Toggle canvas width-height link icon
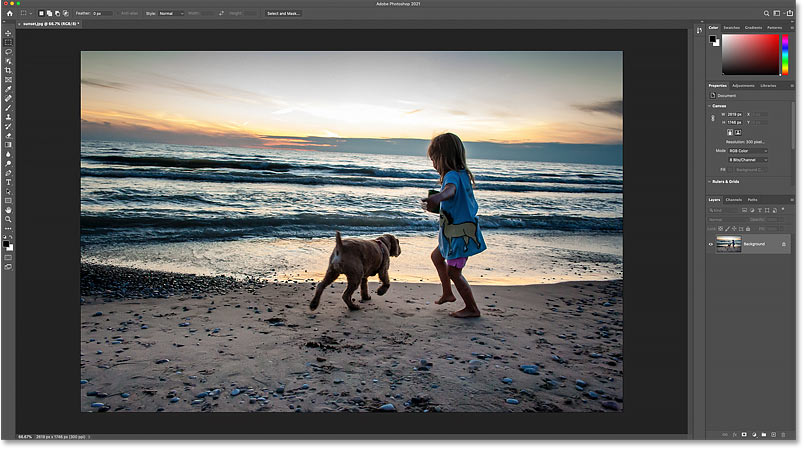The width and height of the screenshot is (804, 449). (713, 118)
